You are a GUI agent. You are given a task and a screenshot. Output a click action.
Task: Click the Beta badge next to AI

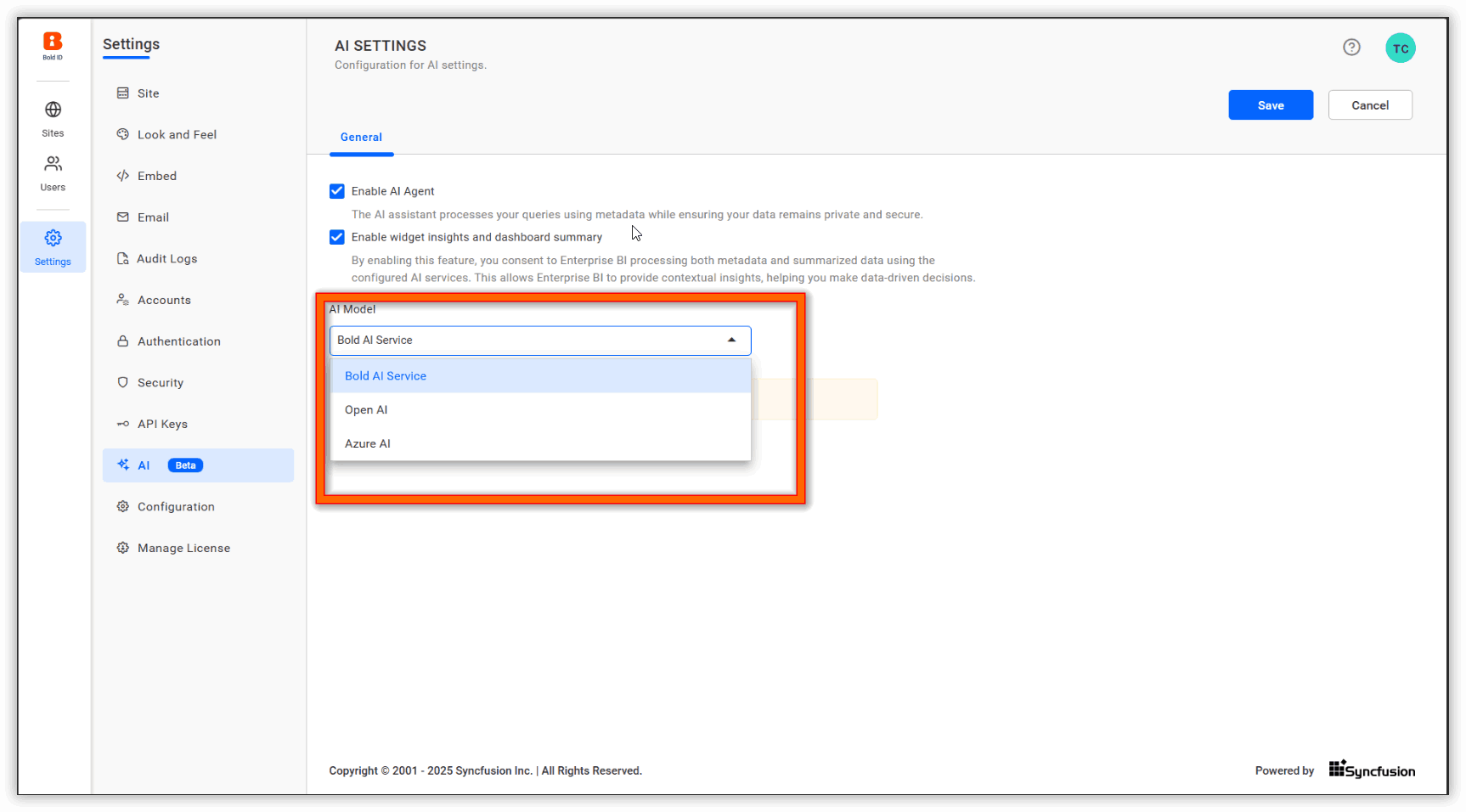click(185, 465)
